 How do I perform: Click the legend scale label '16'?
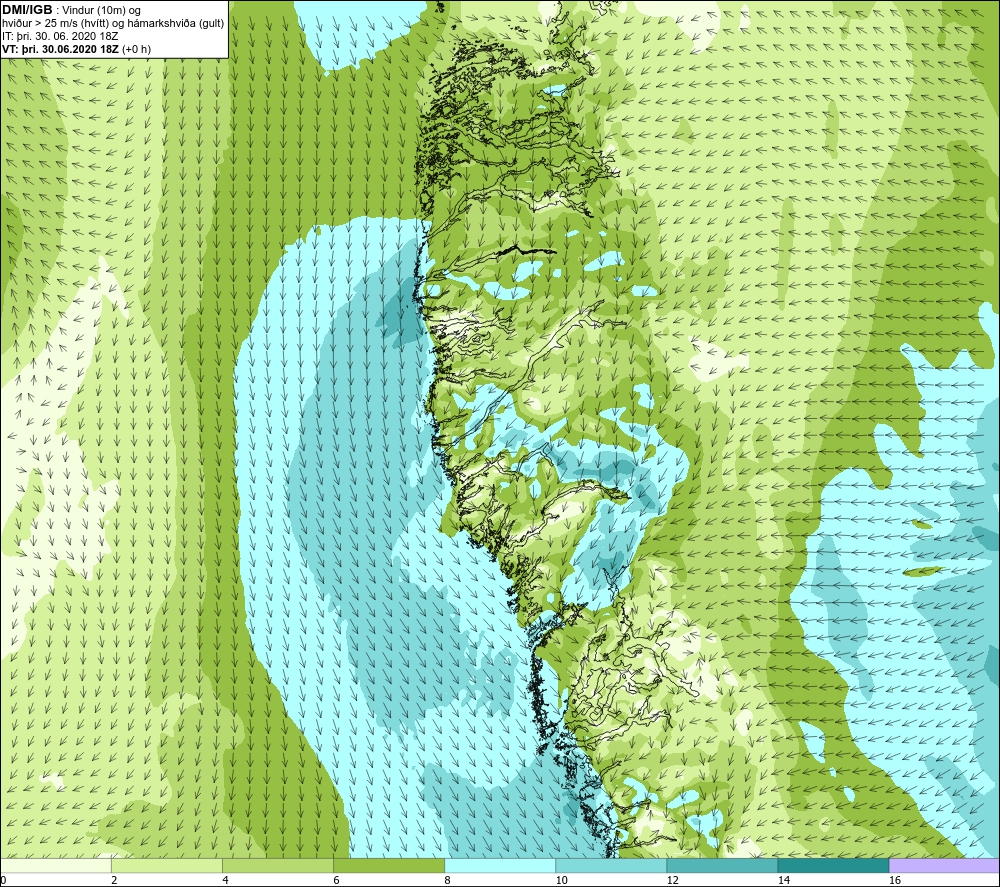coord(895,881)
